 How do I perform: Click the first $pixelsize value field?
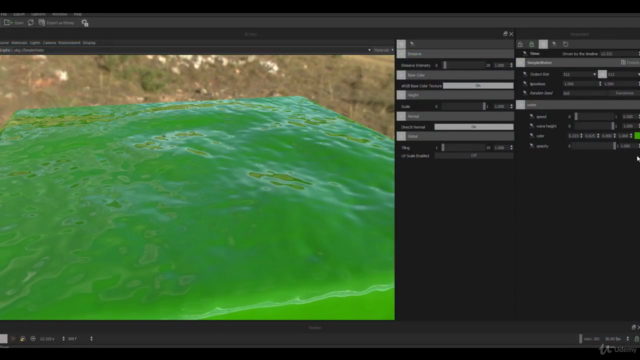581,84
